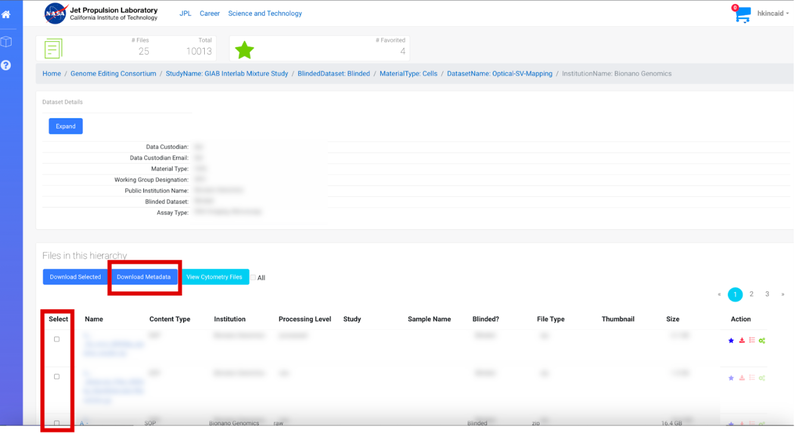Select page 1 in pagination
This screenshot has width=800, height=434.
click(x=735, y=294)
